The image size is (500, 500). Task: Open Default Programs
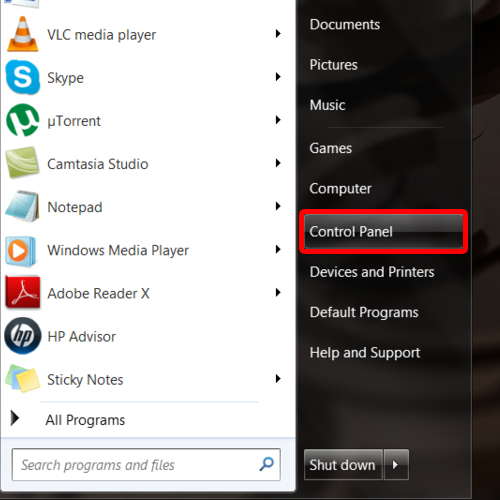[x=364, y=313]
